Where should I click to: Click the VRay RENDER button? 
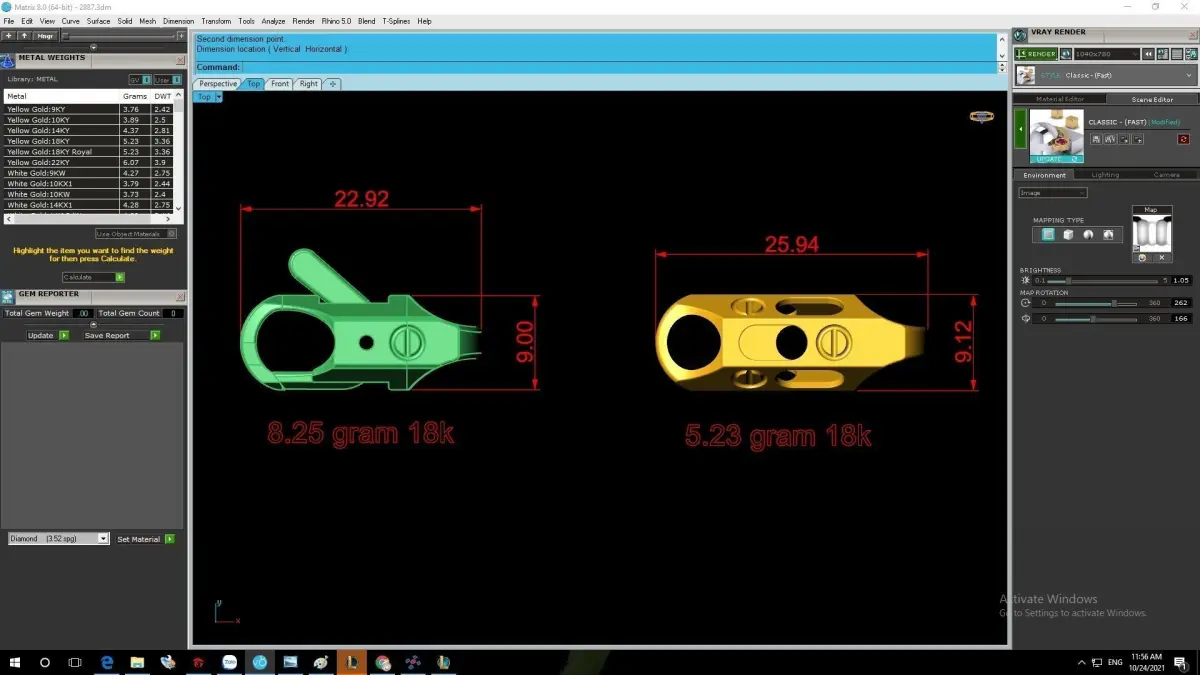(1035, 54)
